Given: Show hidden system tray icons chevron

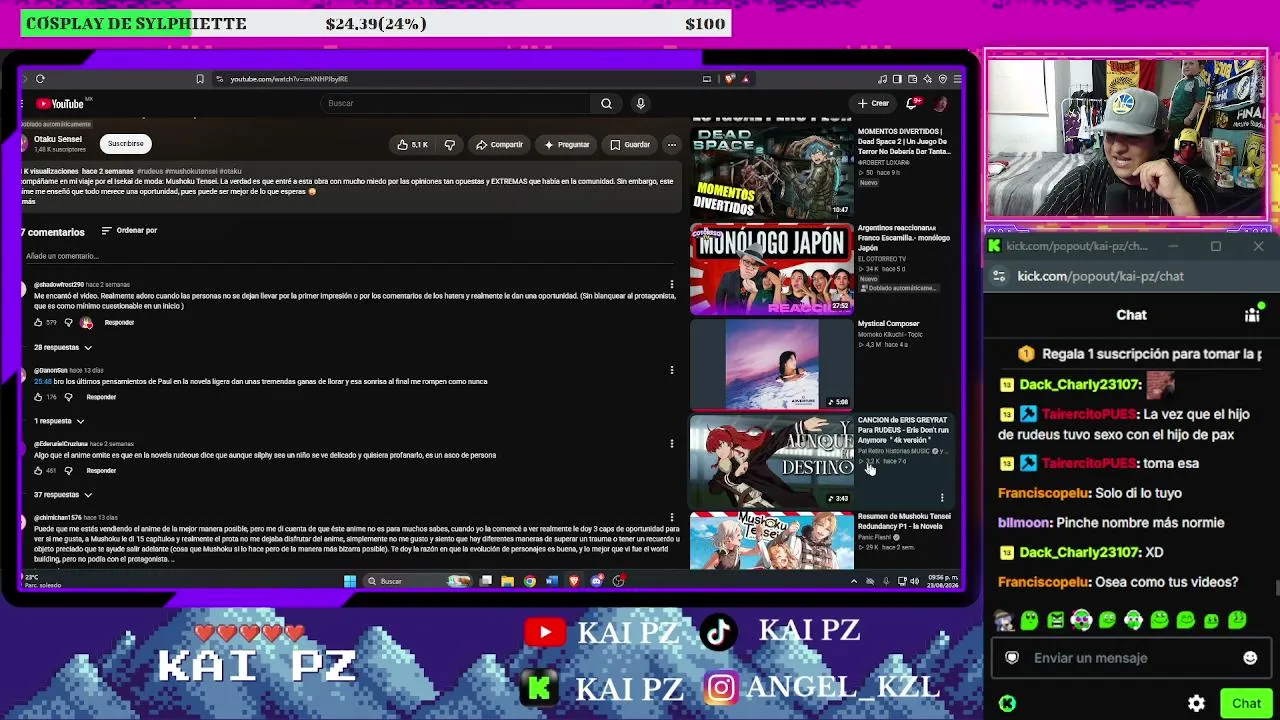Looking at the screenshot, I should tap(853, 581).
